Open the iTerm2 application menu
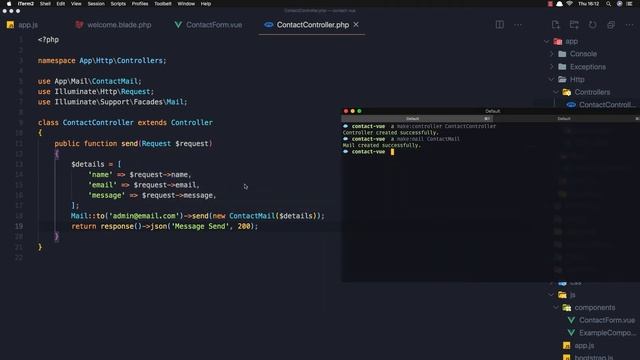 tap(26, 4)
